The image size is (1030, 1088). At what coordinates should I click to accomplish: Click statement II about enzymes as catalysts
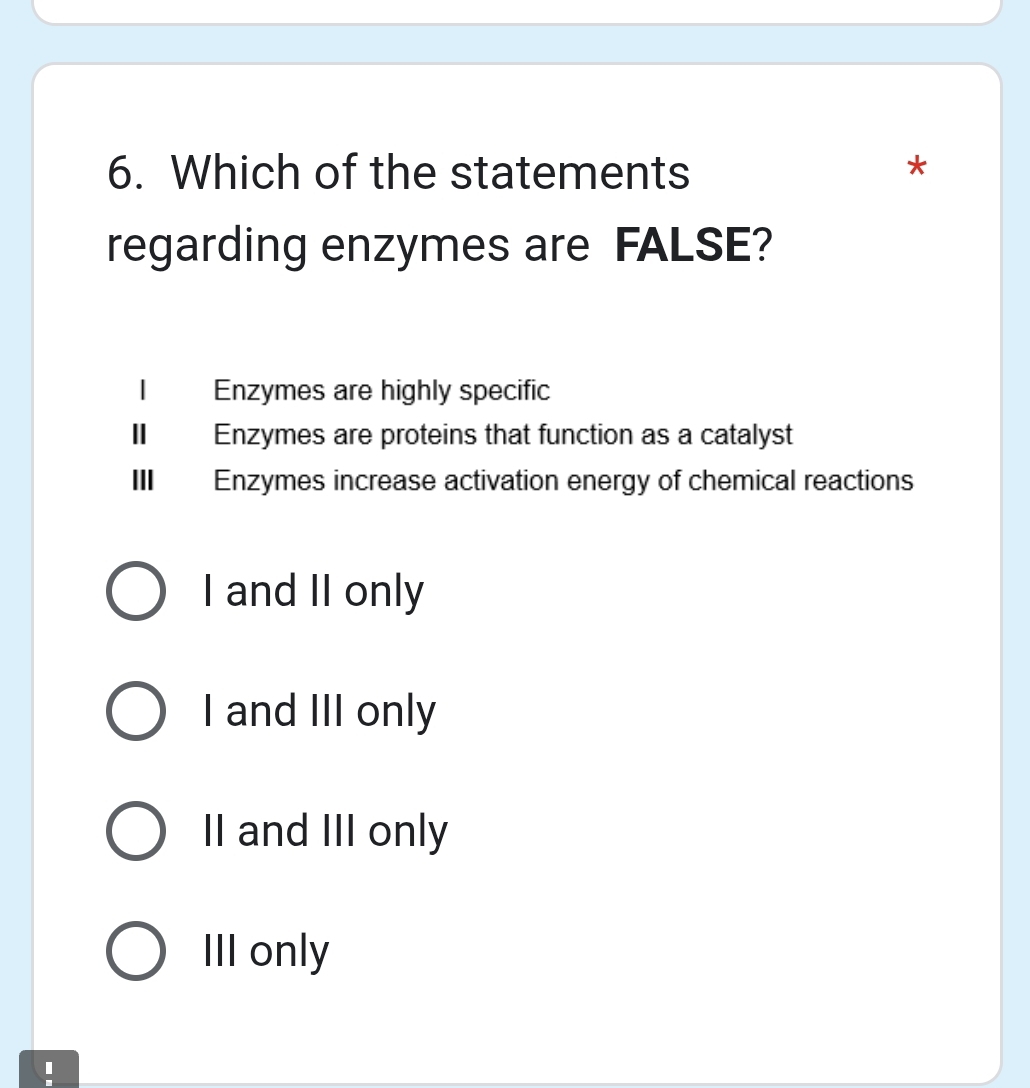[503, 434]
